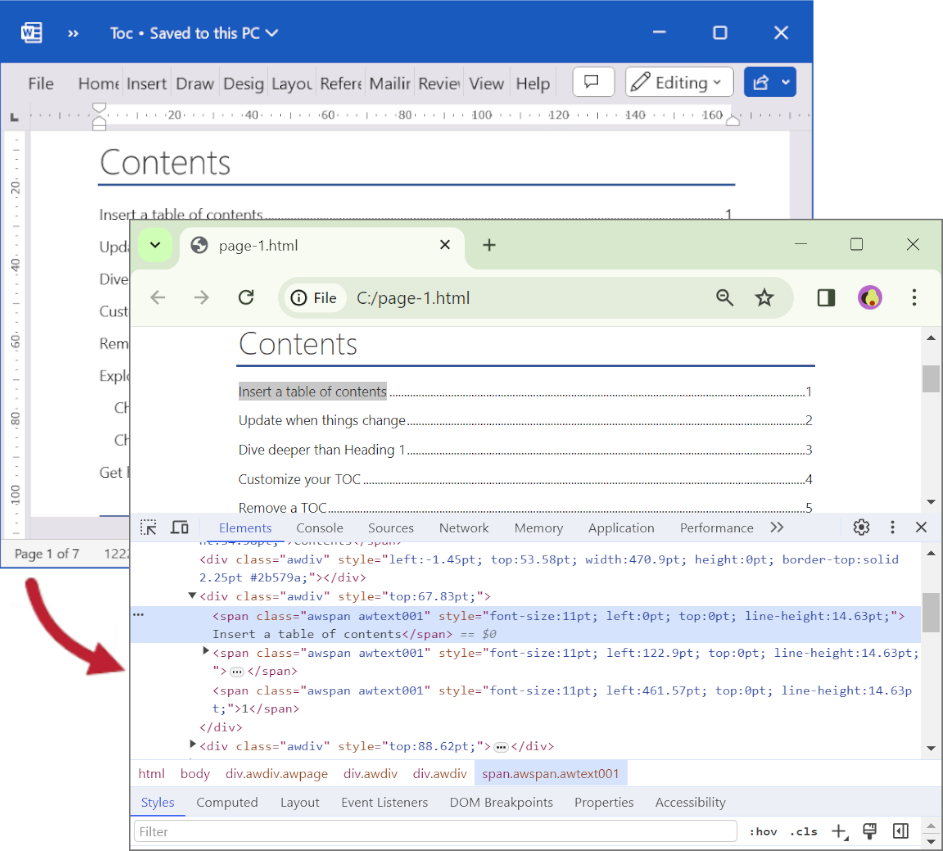Screen dimensions: 943x851
Task: Open the References ribbon tab
Action: [340, 84]
